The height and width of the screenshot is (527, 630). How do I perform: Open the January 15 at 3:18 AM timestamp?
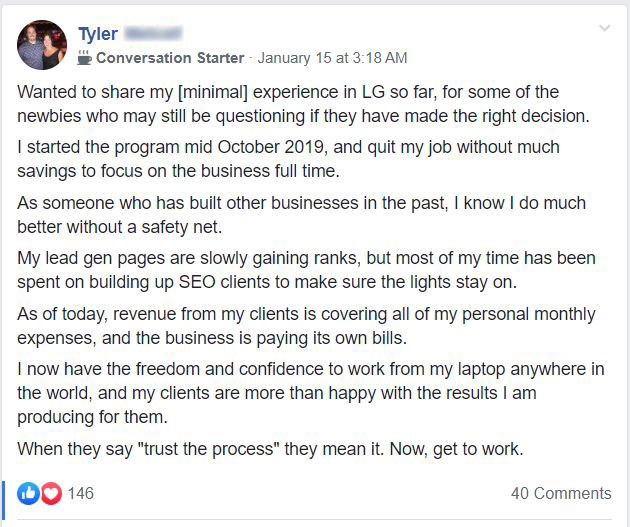click(332, 58)
